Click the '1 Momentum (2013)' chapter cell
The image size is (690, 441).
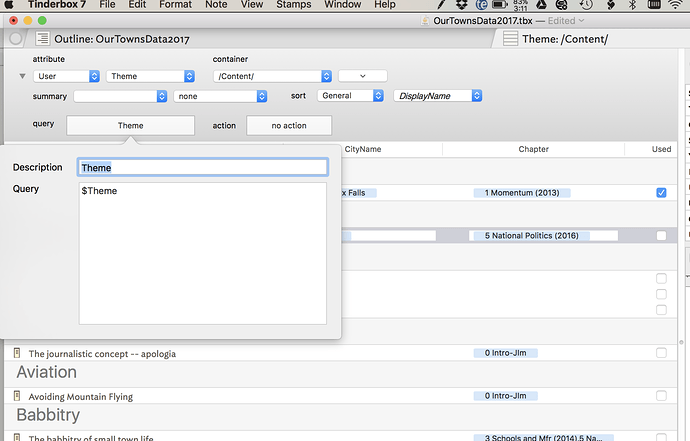(522, 193)
